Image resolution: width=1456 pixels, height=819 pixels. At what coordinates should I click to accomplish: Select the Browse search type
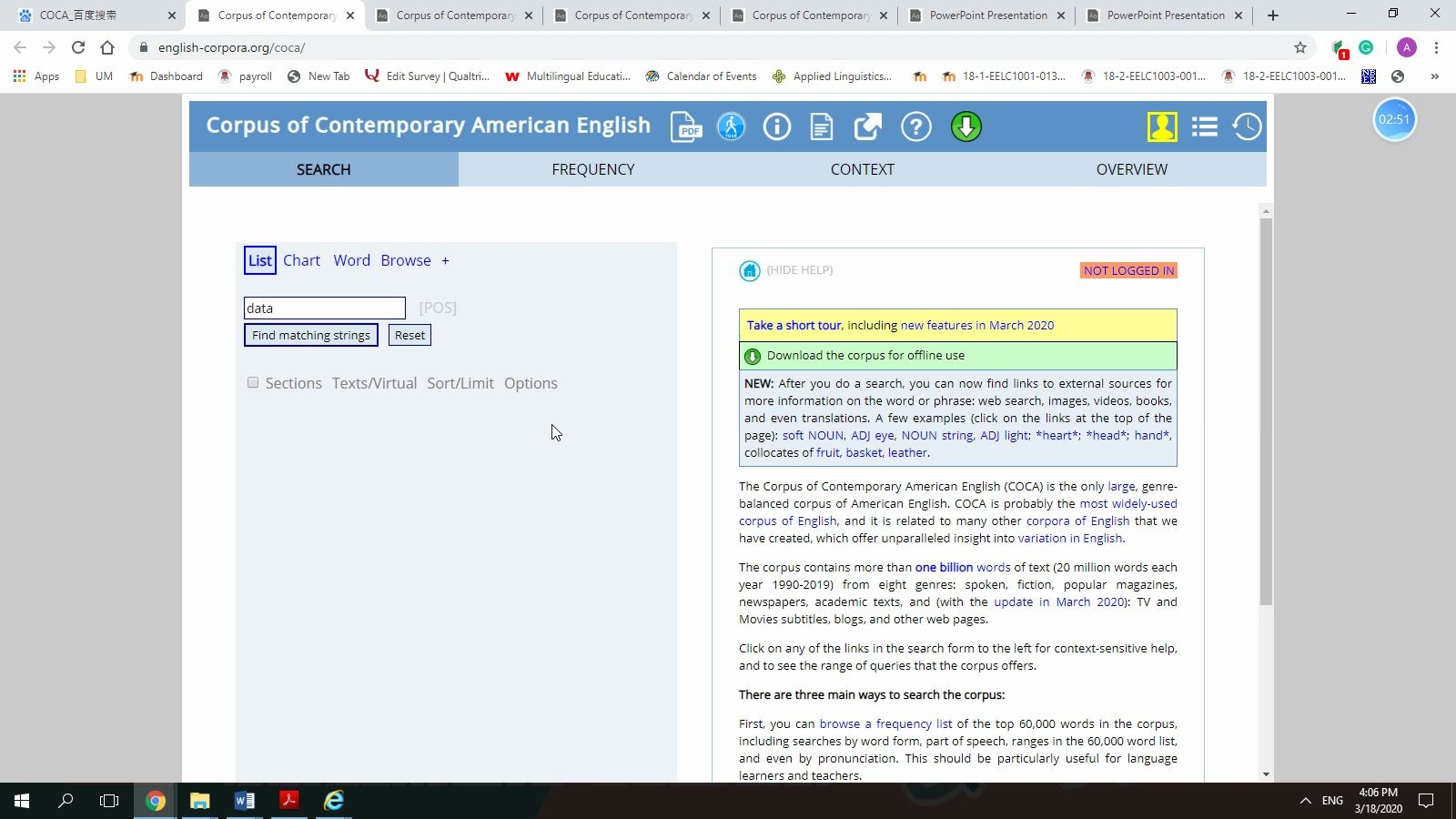406,261
